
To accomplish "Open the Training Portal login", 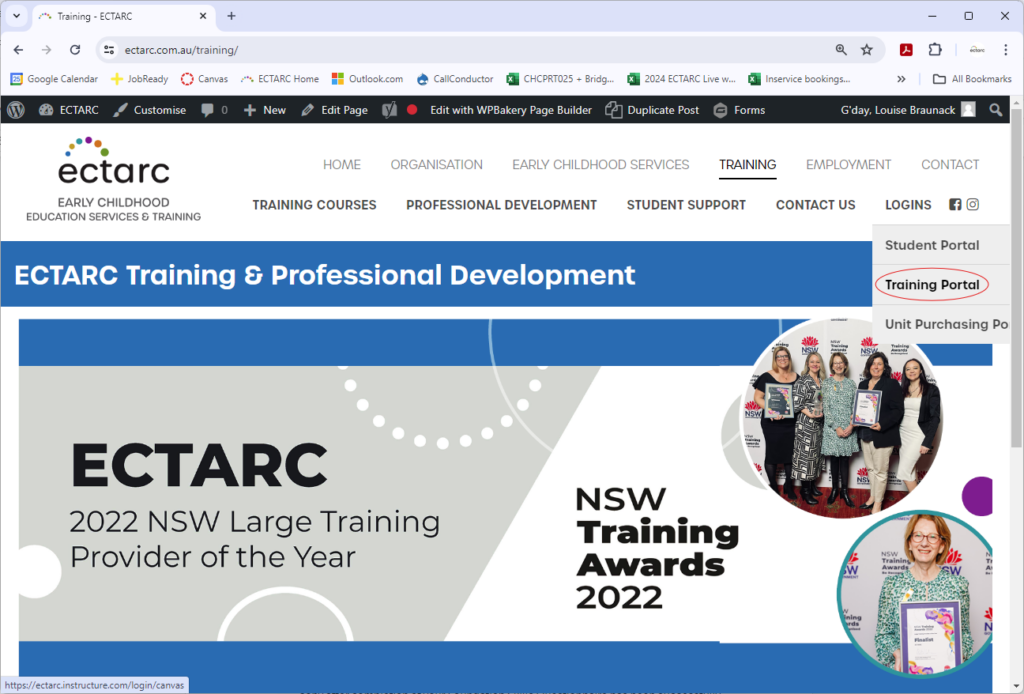I will tap(931, 284).
